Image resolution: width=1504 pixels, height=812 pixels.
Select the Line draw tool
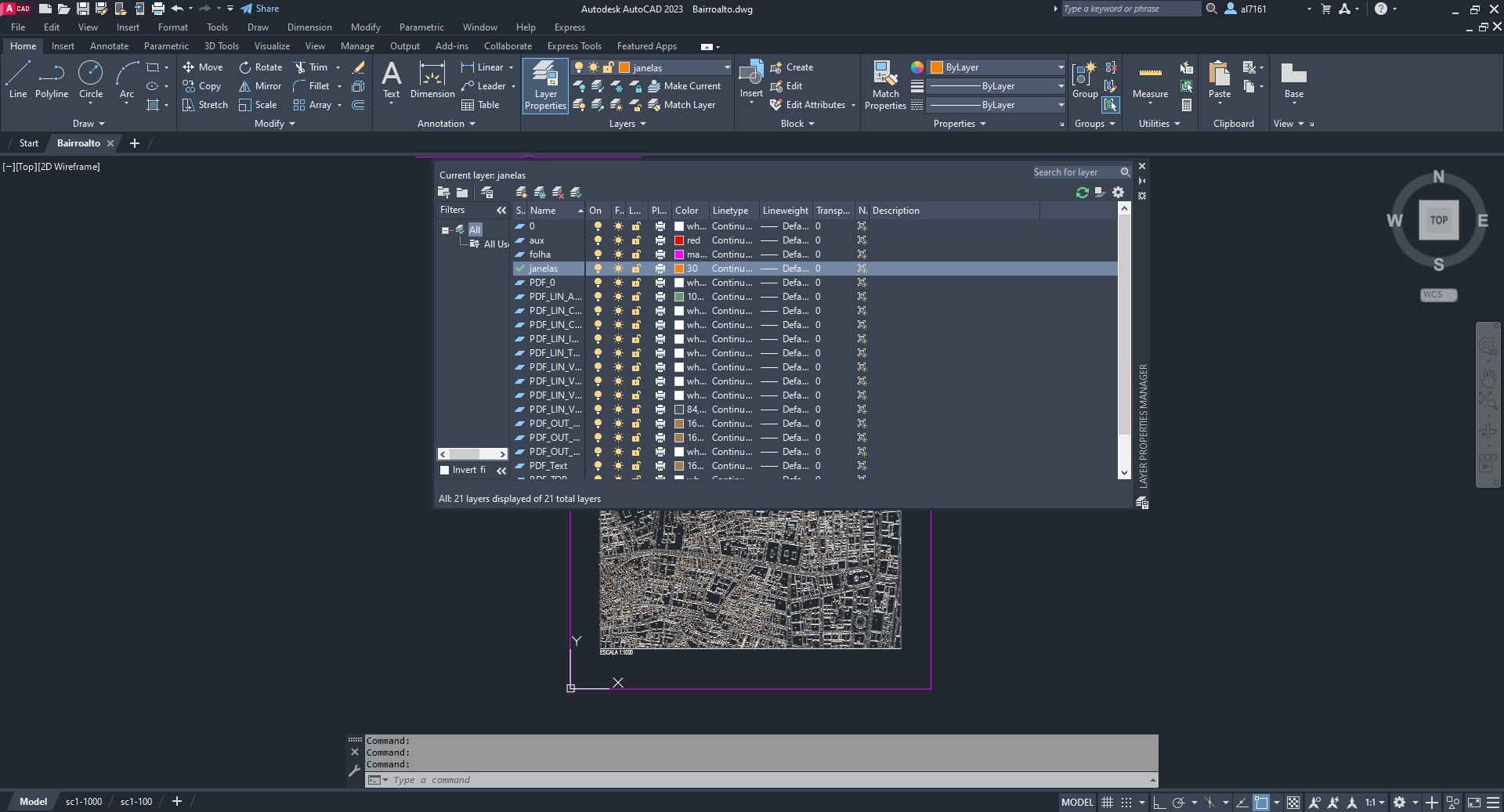(18, 80)
